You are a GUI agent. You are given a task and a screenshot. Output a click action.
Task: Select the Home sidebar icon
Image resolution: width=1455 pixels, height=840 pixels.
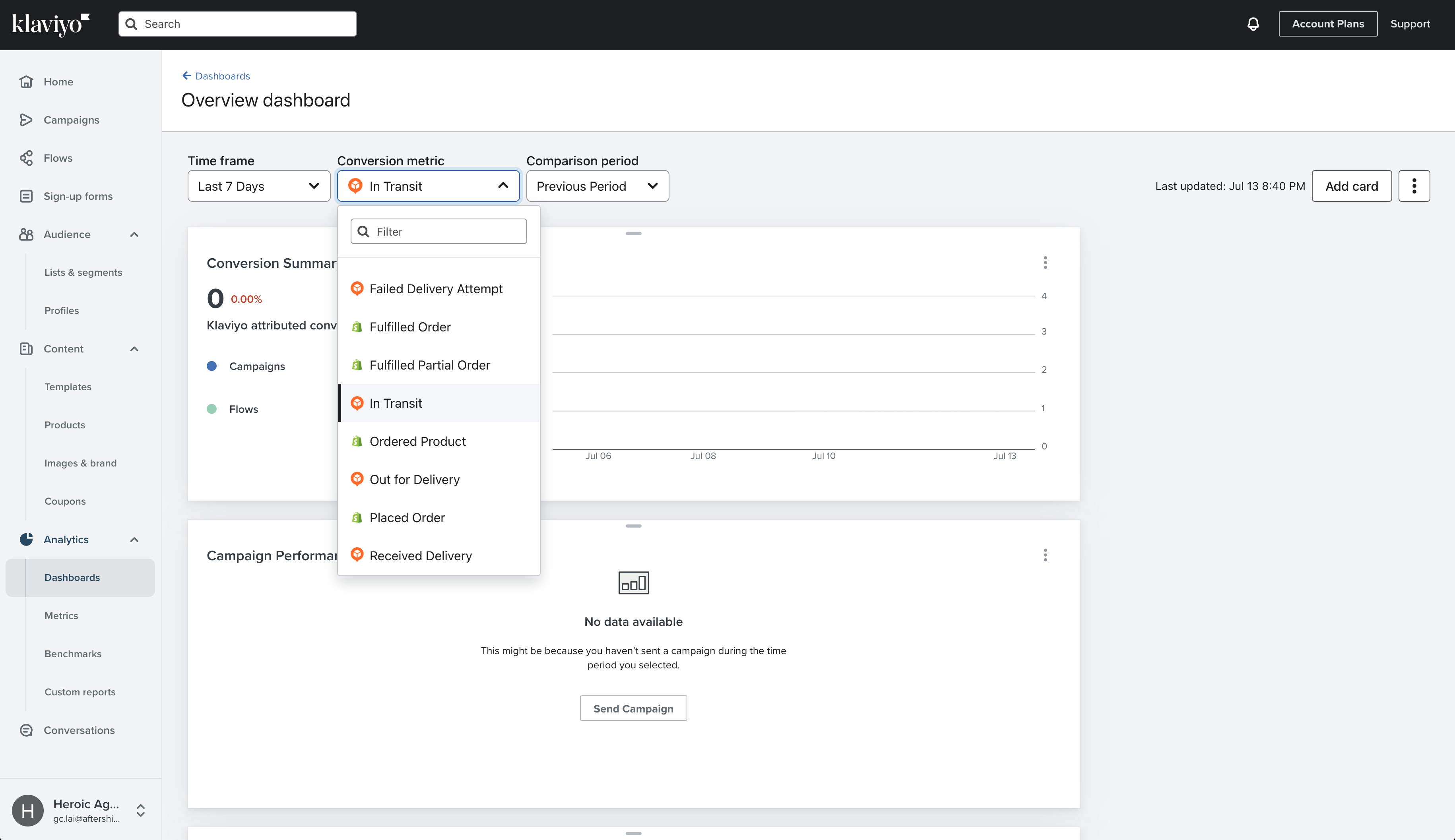pyautogui.click(x=27, y=81)
